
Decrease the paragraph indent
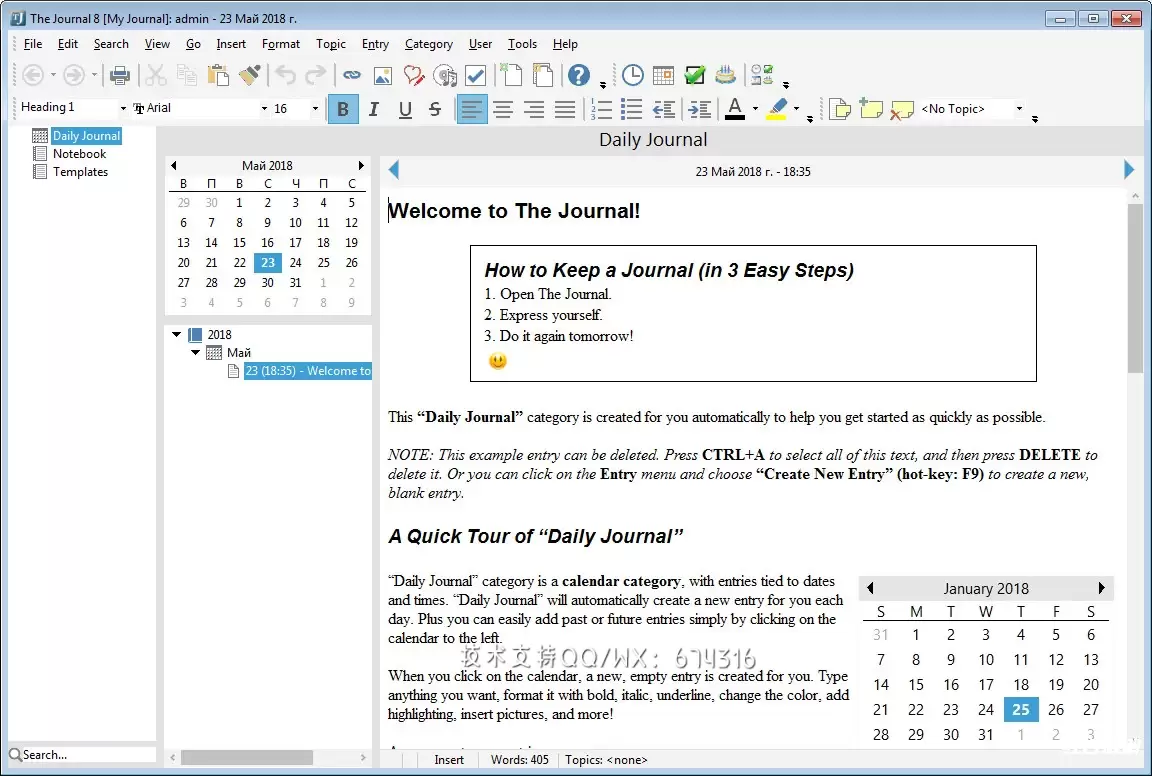coord(663,109)
